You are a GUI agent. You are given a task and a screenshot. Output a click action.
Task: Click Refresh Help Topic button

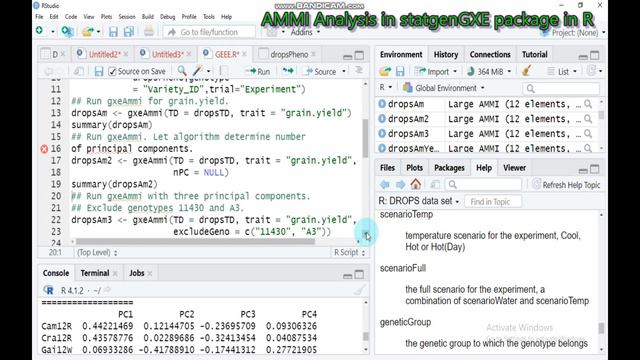click(566, 185)
